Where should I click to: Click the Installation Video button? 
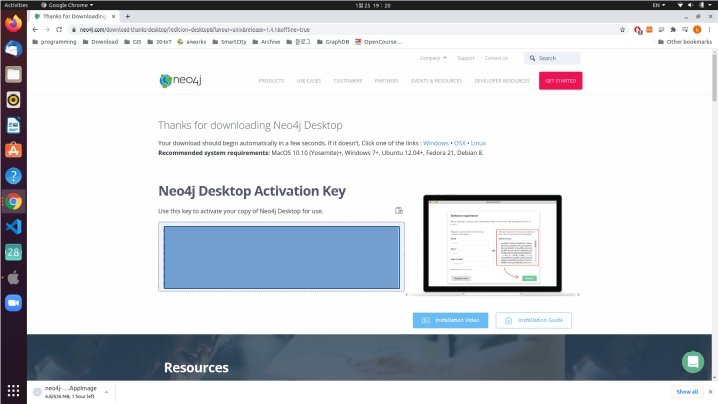tap(450, 320)
